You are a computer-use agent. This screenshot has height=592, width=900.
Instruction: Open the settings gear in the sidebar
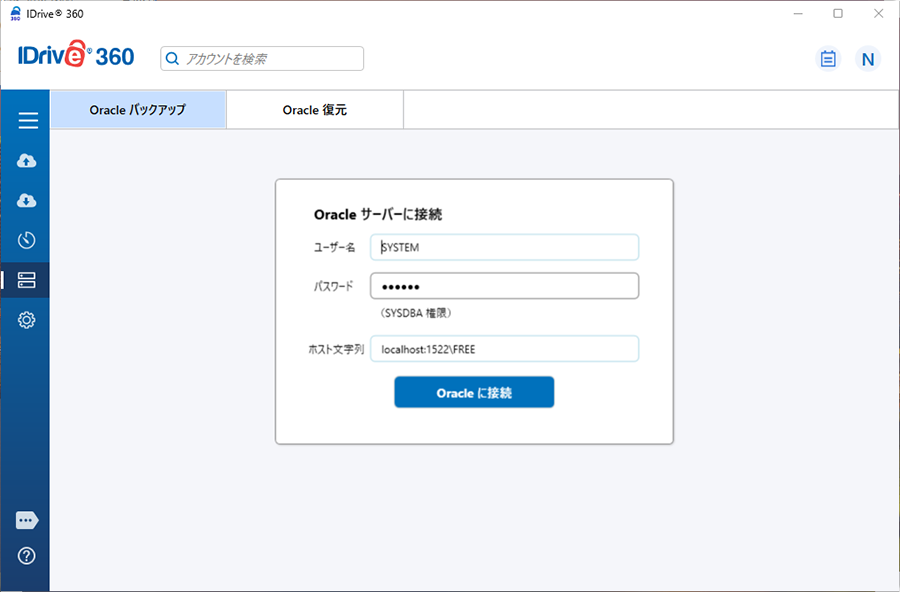pyautogui.click(x=27, y=320)
